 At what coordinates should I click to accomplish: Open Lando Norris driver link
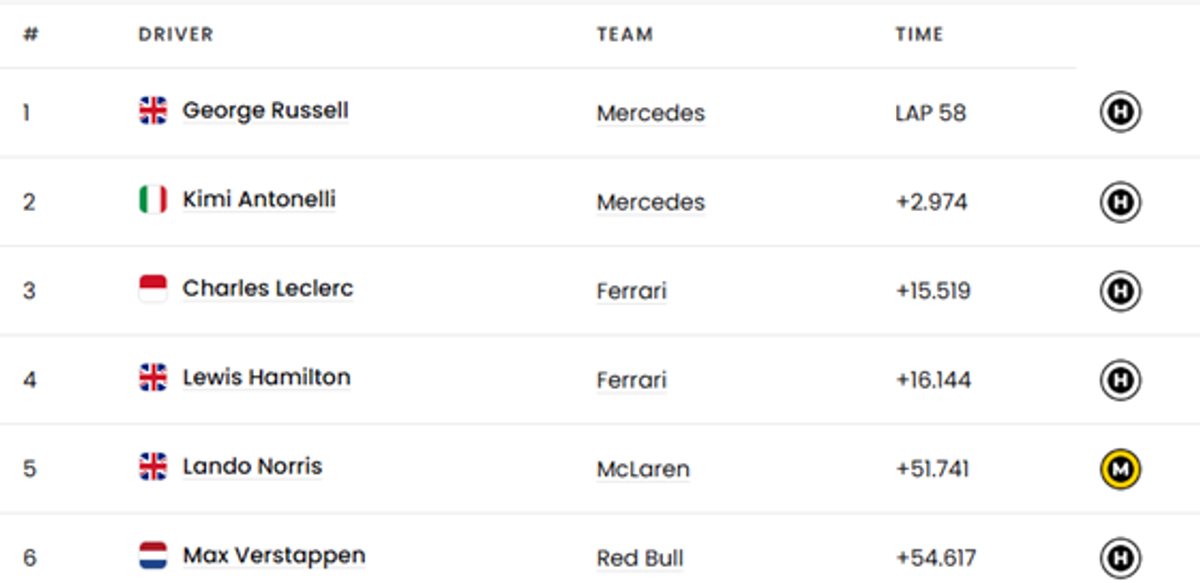[252, 466]
